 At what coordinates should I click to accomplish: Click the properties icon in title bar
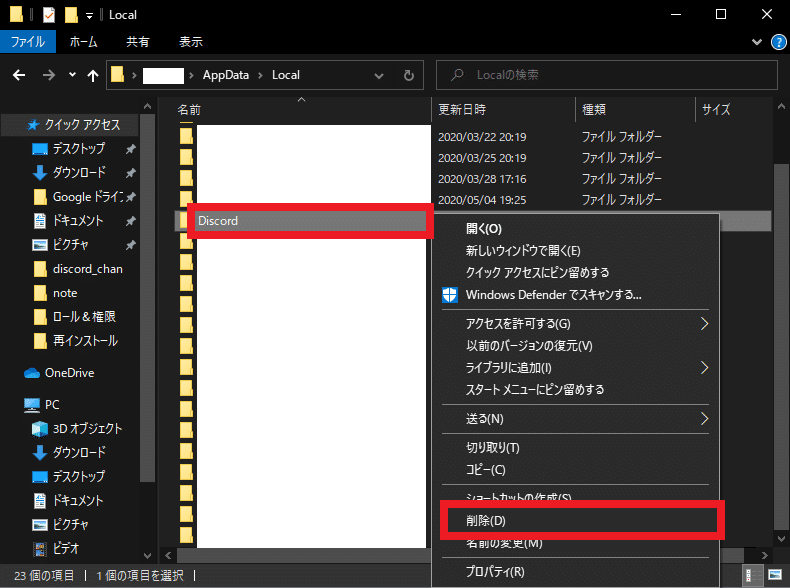pyautogui.click(x=48, y=15)
